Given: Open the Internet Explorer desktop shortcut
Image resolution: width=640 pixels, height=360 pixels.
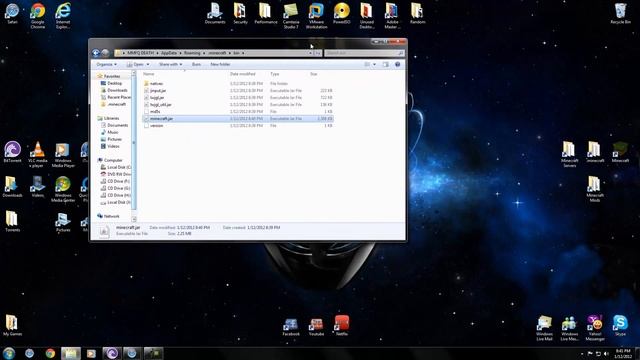Looking at the screenshot, I should click(63, 16).
